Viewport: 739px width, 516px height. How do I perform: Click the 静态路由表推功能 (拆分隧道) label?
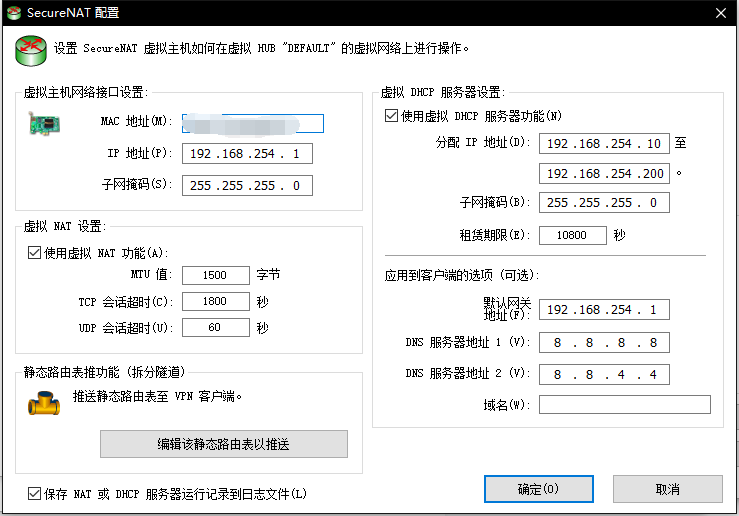105,372
